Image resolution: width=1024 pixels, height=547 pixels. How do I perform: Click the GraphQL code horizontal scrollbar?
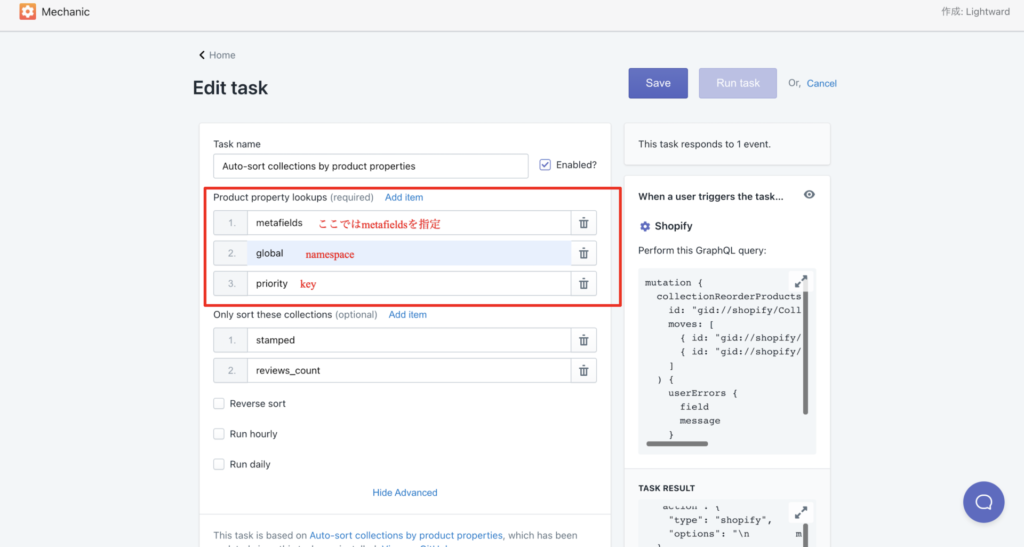pos(677,444)
